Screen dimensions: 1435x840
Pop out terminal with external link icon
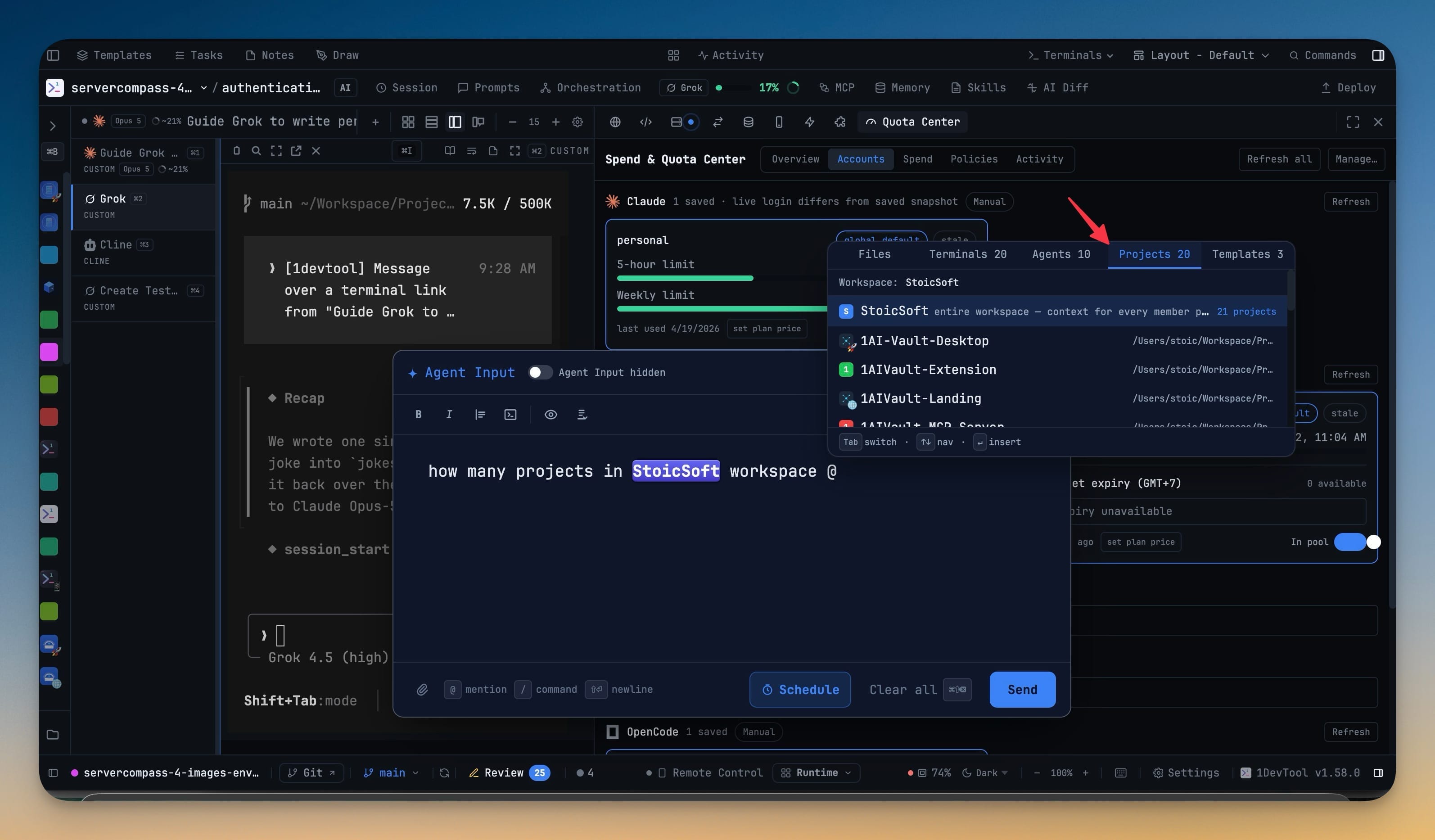(x=296, y=151)
